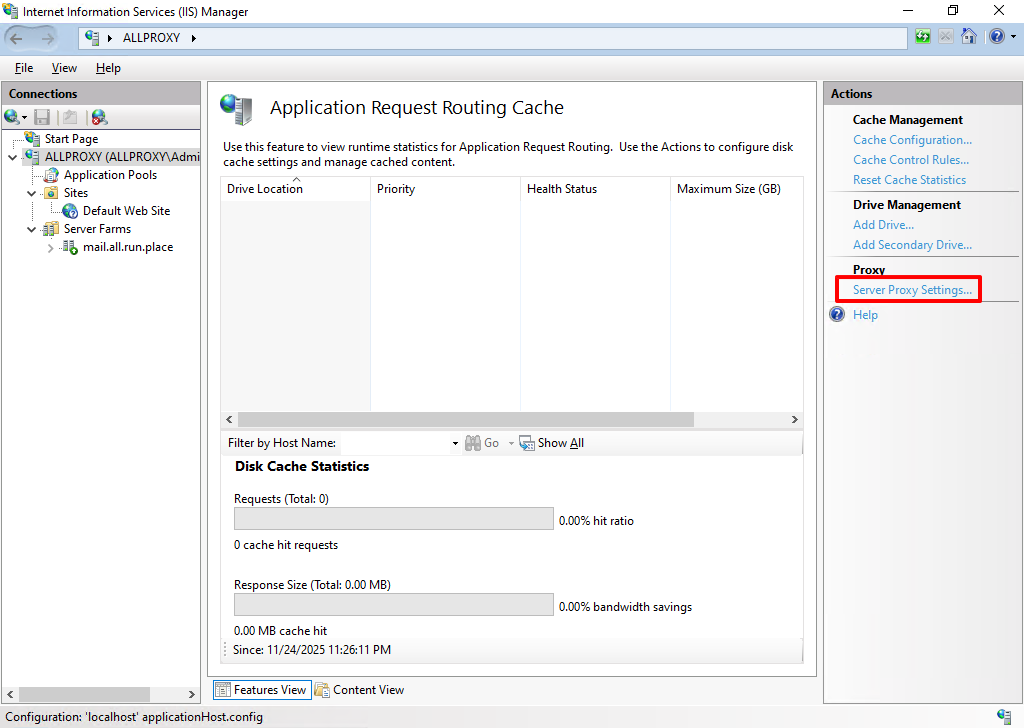Click the Help question mark icon in the toolbar

(997, 37)
